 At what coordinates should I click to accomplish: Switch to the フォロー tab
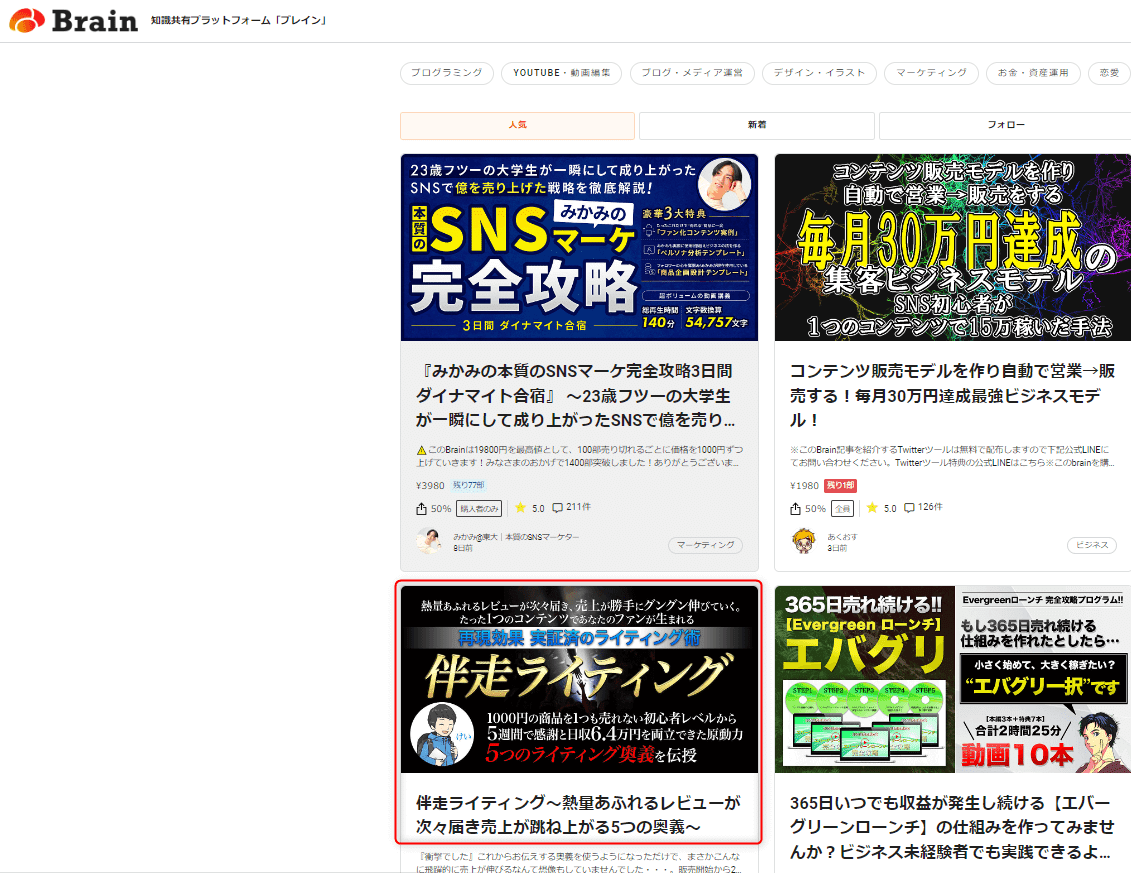[x=1005, y=126]
